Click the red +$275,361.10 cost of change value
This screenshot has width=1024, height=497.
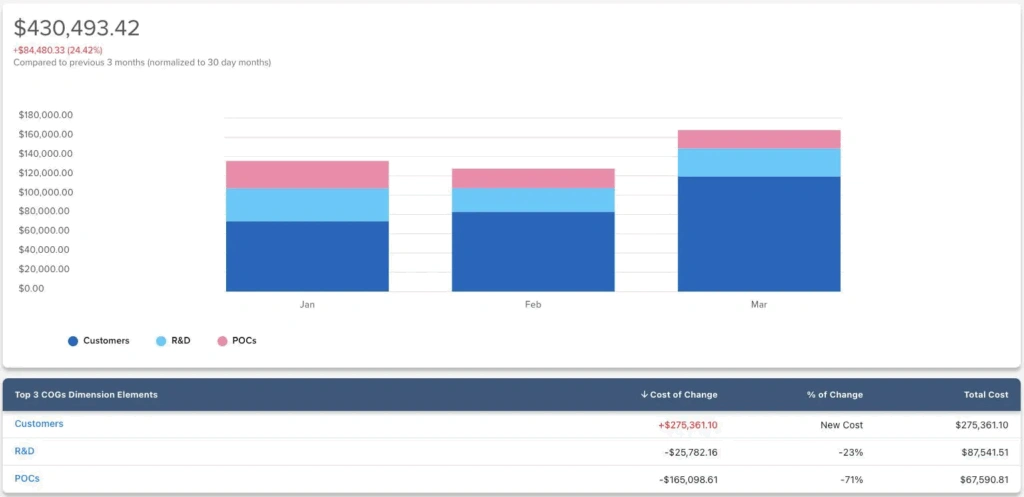click(687, 425)
